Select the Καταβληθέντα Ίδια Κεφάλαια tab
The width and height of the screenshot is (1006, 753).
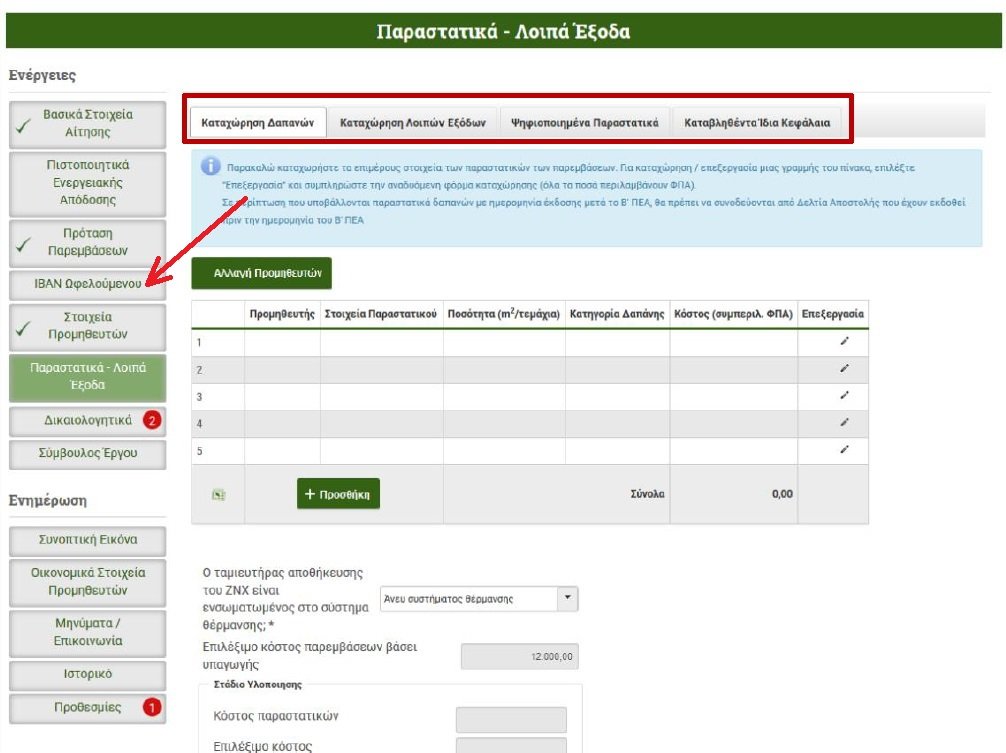tap(758, 123)
